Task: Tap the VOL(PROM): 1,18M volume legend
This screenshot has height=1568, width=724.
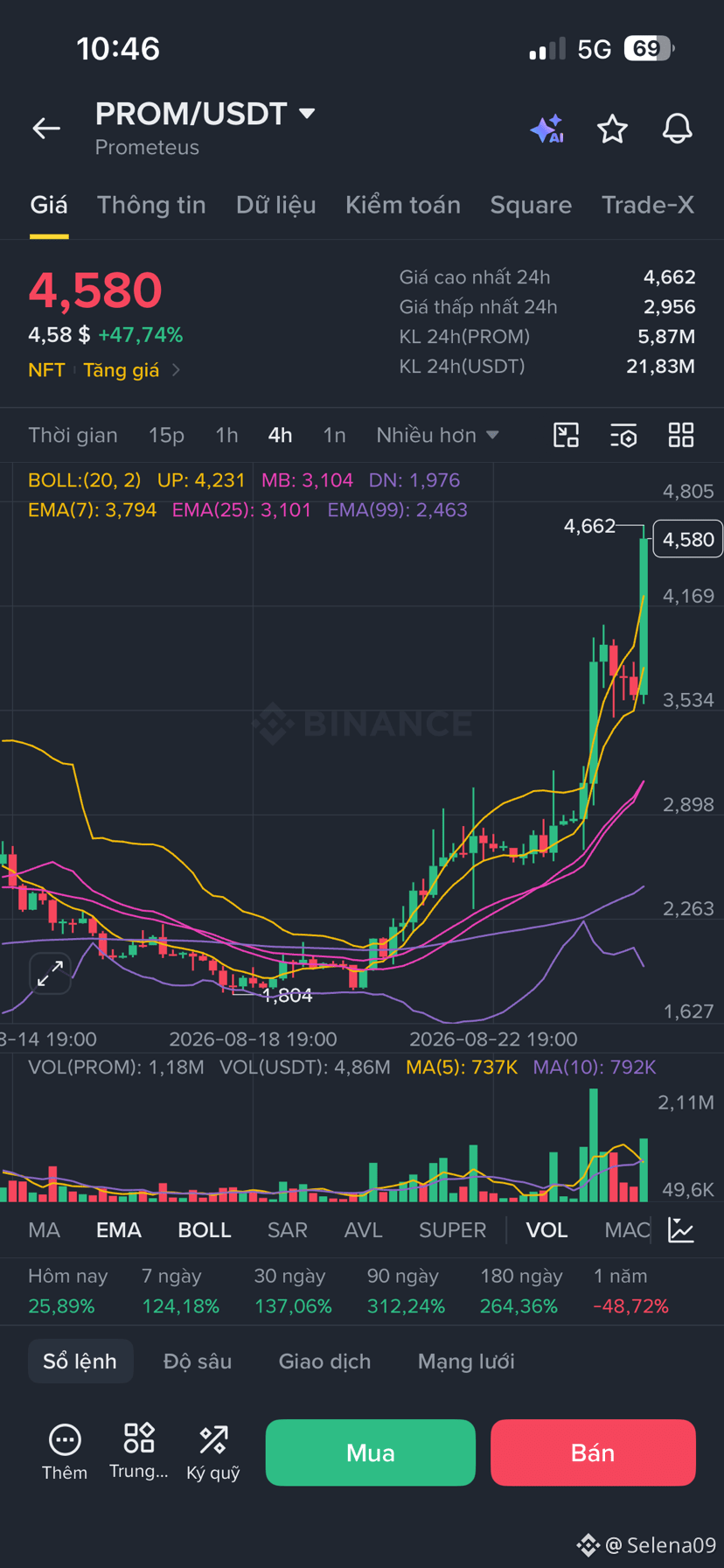Action: pyautogui.click(x=116, y=1067)
